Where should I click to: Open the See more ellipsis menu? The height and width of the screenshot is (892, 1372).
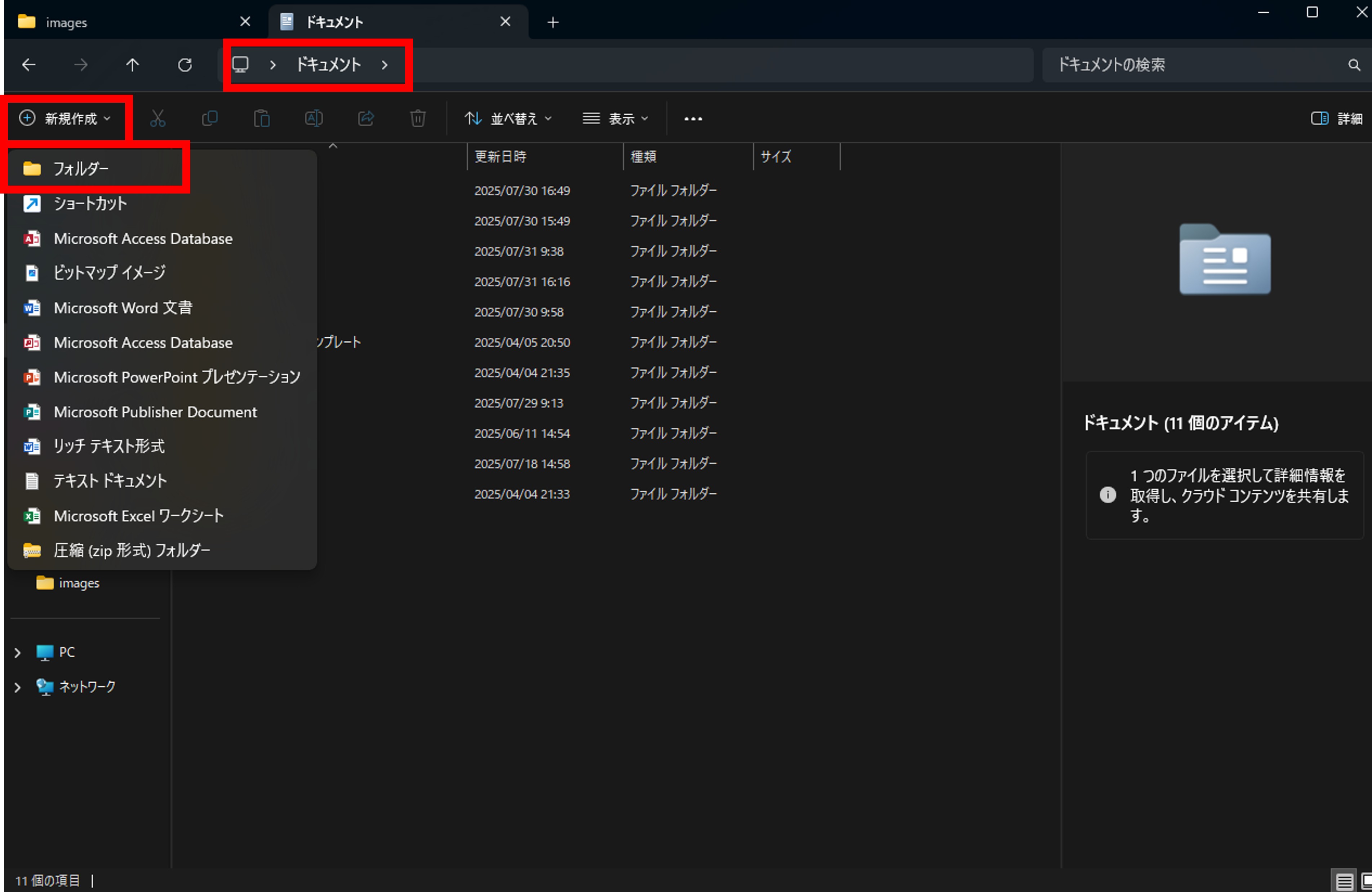693,119
